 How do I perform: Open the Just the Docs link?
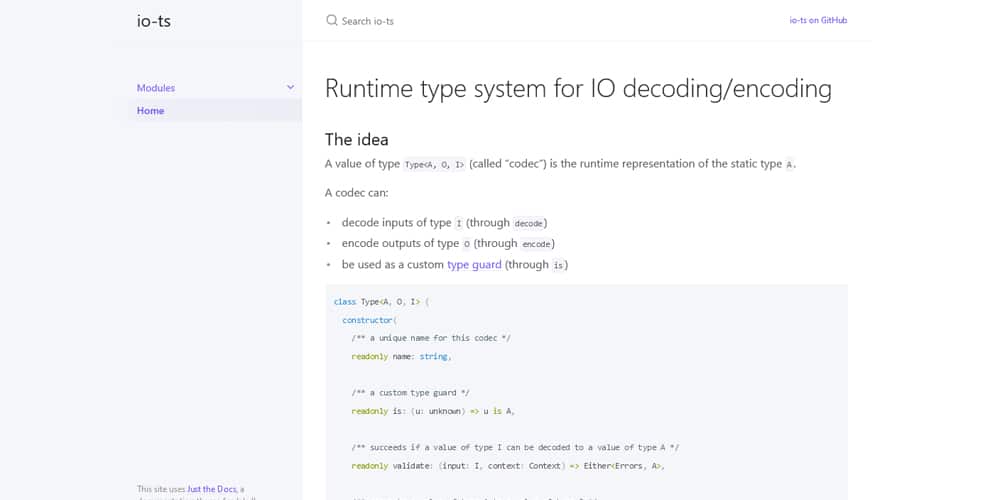pos(212,489)
